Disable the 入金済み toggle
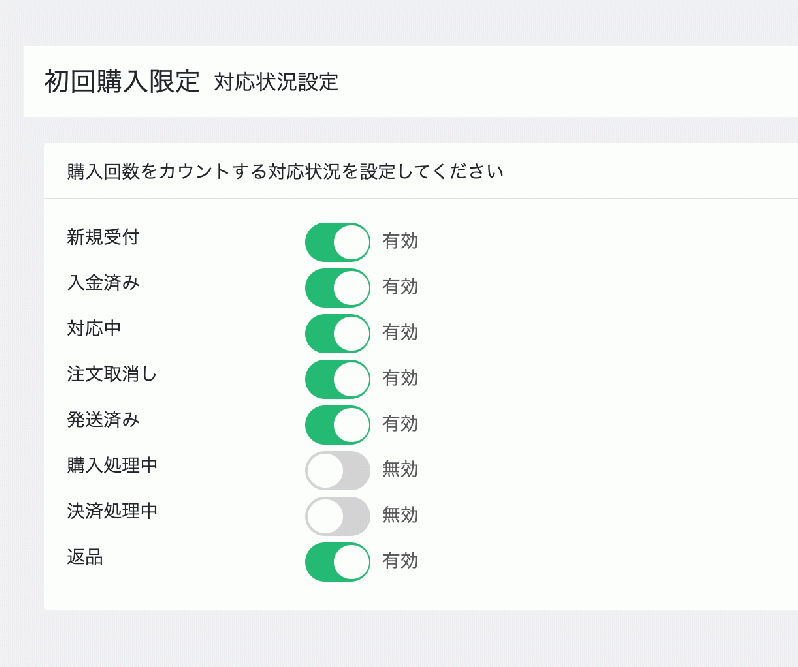798x667 pixels. tap(337, 287)
